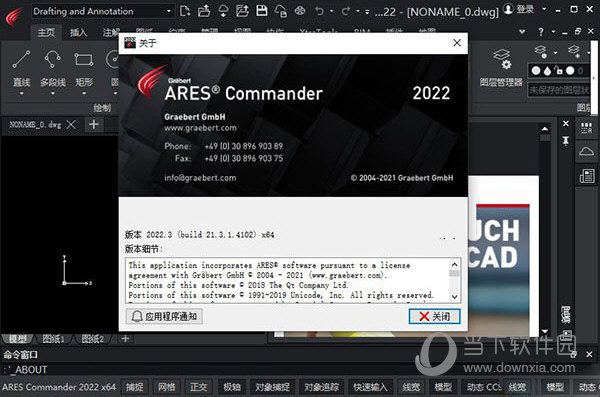The height and width of the screenshot is (397, 600).
Task: Click the New document icon in the top toolbar
Action: [x=185, y=11]
